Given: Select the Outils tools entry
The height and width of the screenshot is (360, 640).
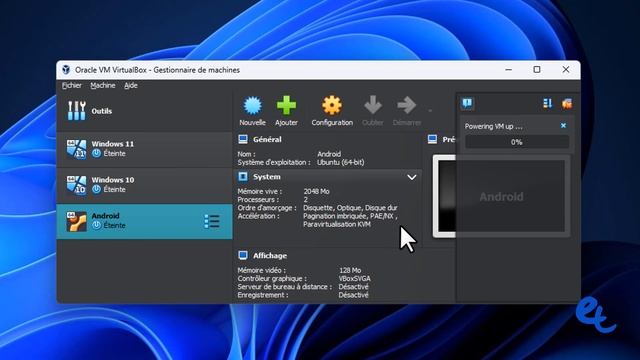Looking at the screenshot, I should coord(144,111).
